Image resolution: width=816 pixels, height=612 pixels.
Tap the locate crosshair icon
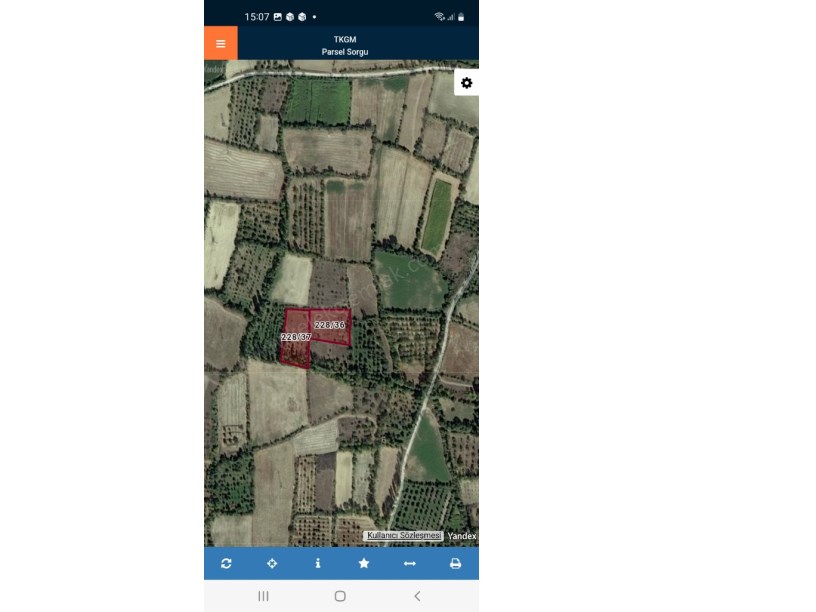[x=272, y=563]
